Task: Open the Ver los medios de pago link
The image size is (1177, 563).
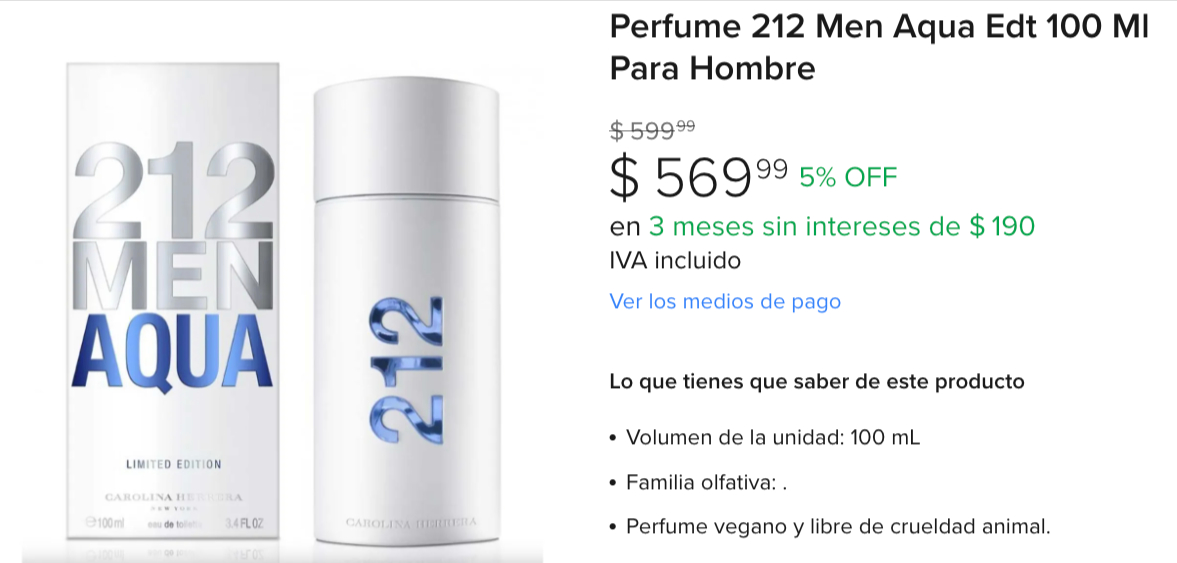Action: [724, 301]
